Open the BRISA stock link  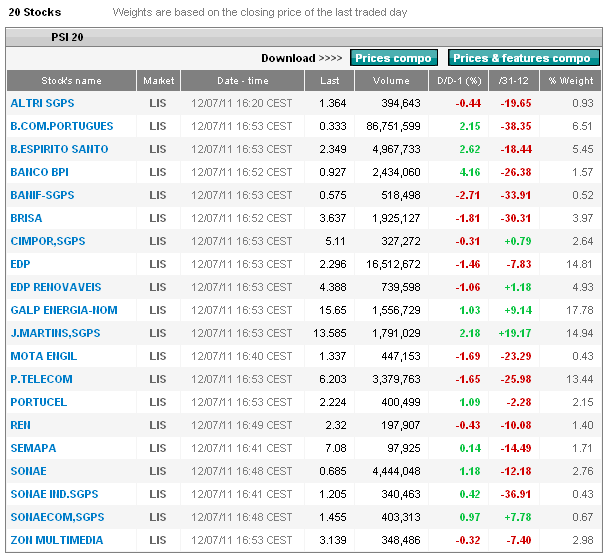[x=26, y=218]
